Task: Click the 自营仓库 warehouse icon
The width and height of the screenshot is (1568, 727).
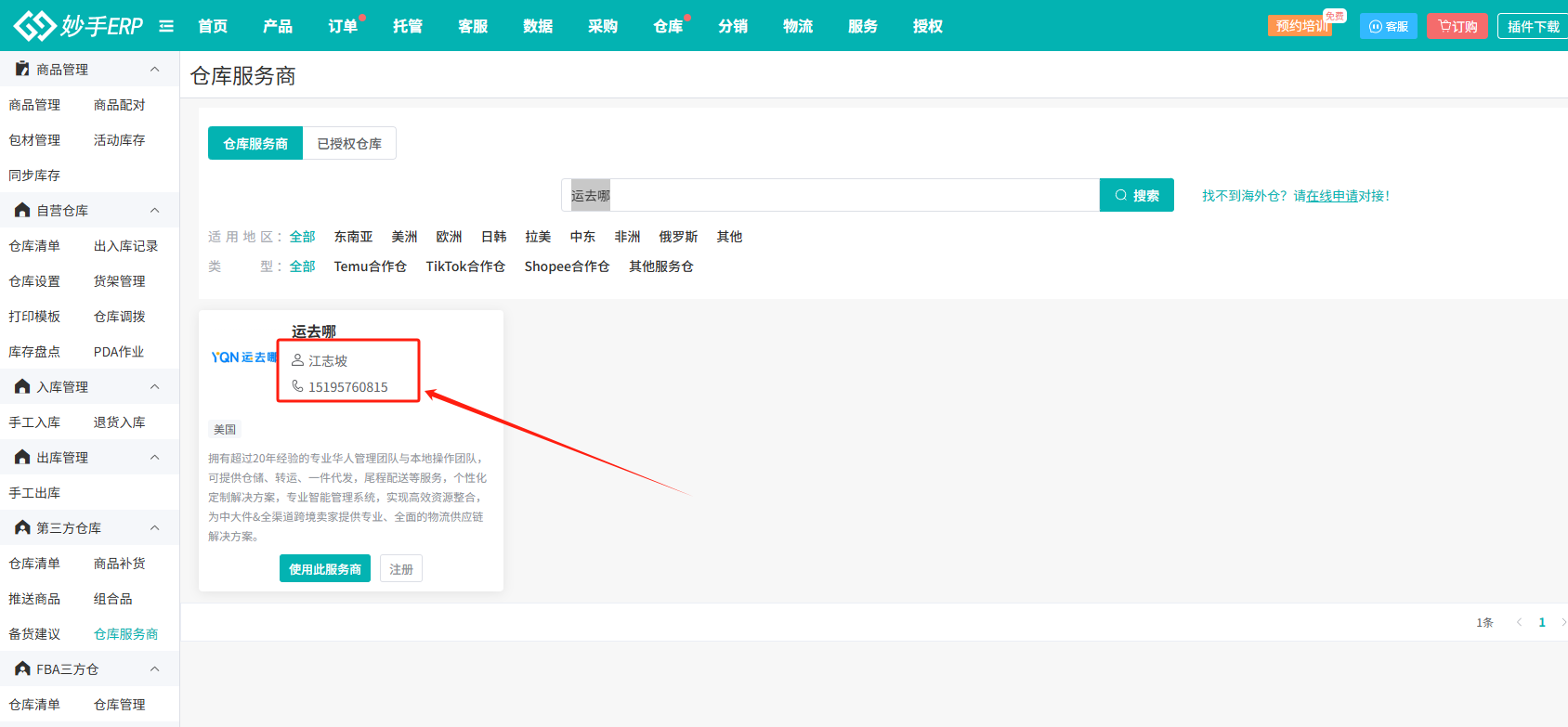Action: point(22,210)
